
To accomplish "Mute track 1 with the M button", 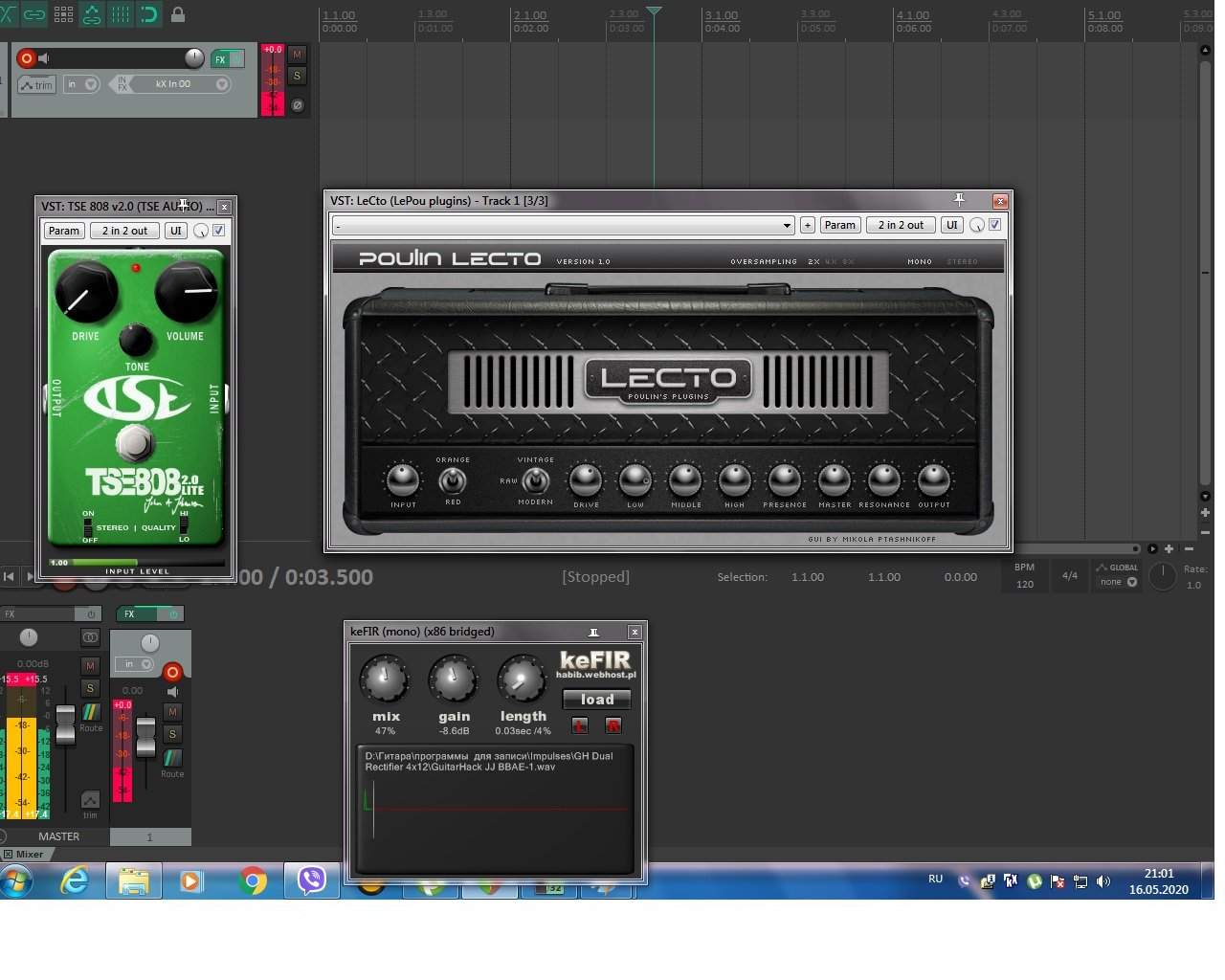I will (297, 55).
